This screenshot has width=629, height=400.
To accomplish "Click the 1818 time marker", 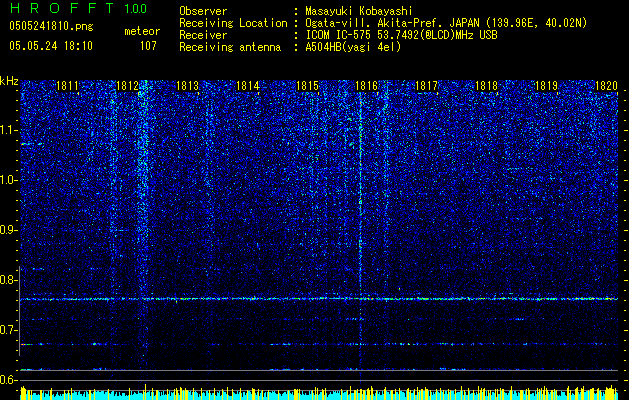I will (x=487, y=85).
